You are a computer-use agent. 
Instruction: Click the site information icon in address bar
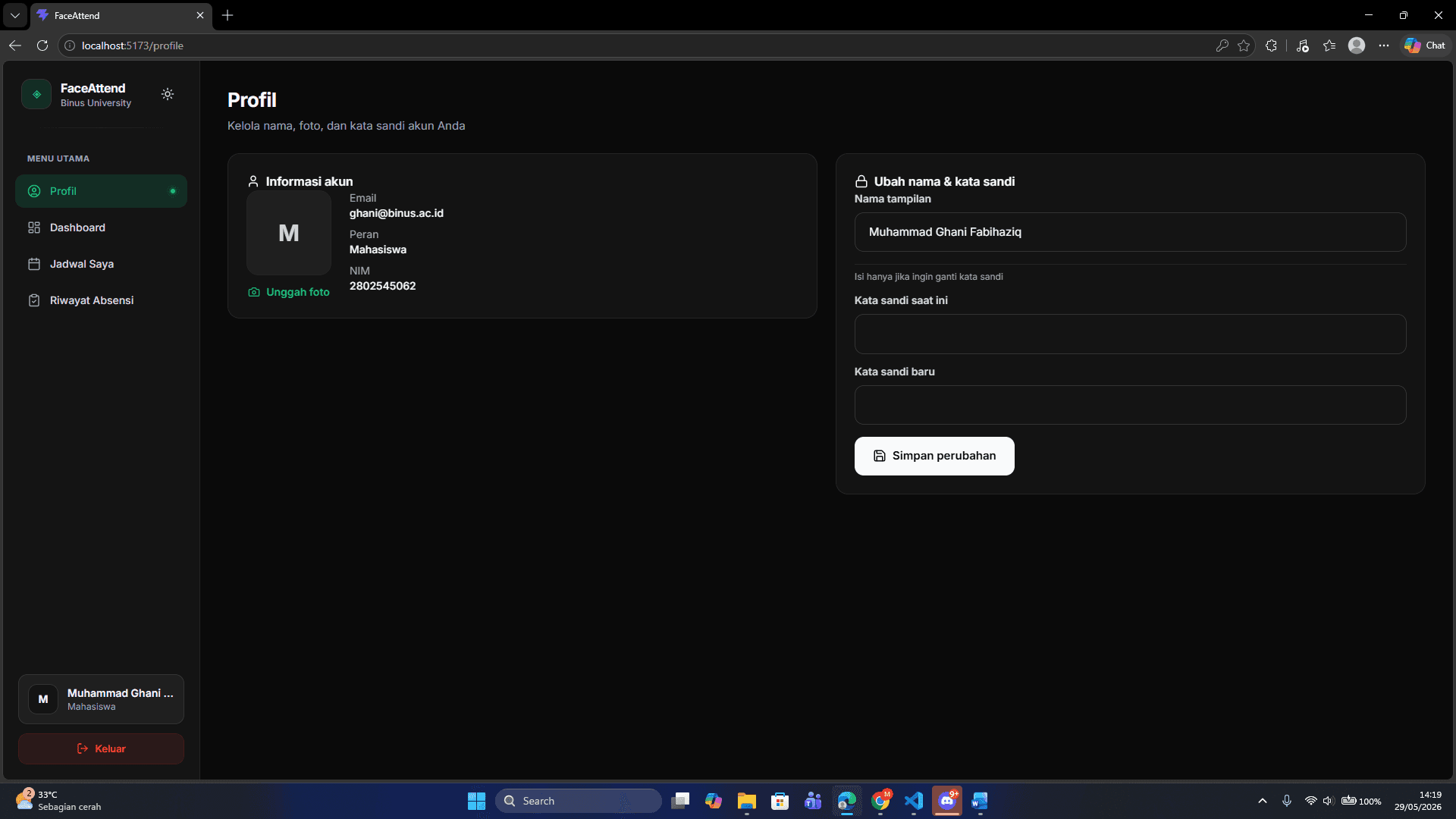[x=70, y=45]
